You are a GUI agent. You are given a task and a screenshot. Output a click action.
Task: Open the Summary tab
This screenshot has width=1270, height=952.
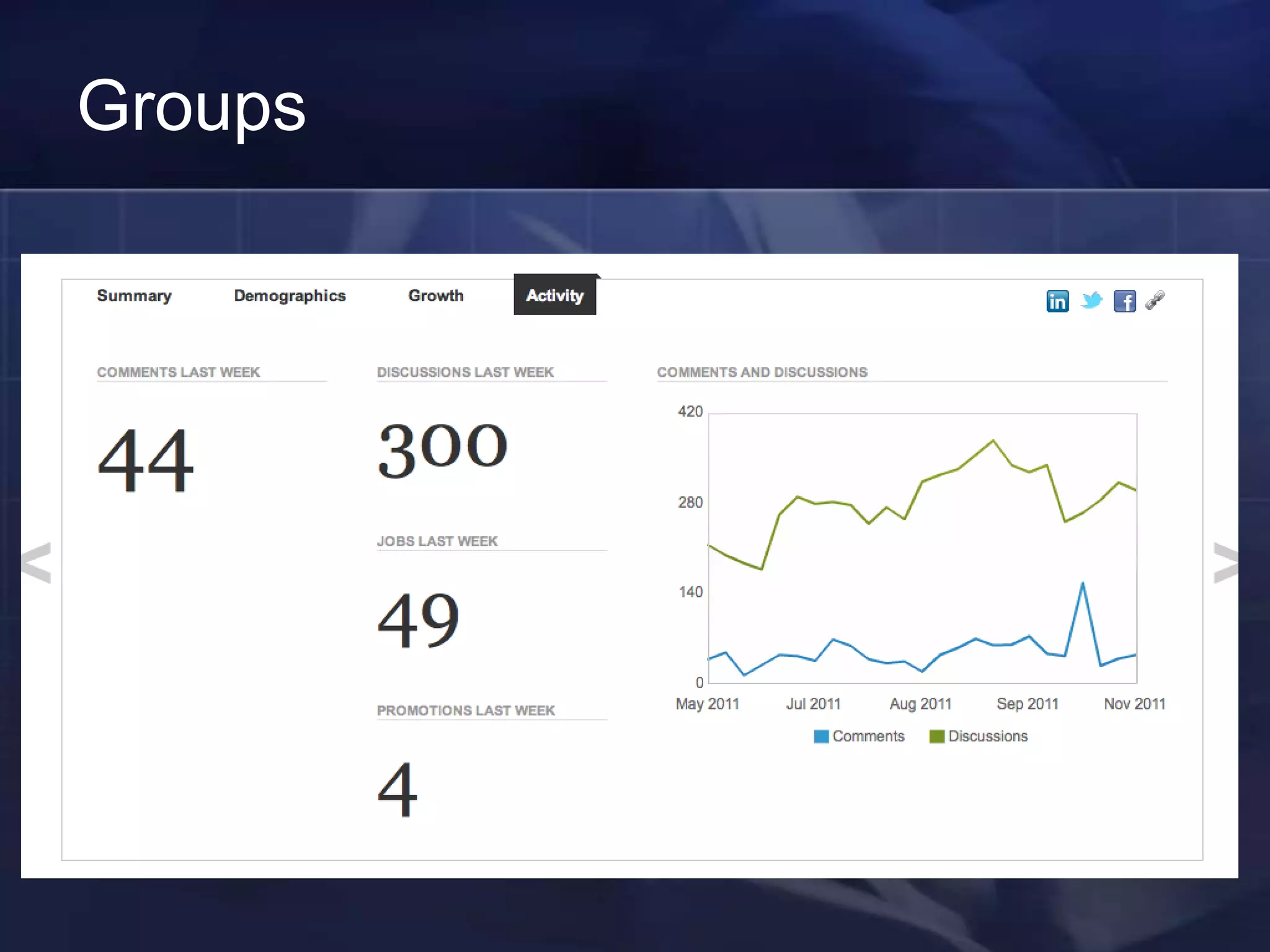134,296
